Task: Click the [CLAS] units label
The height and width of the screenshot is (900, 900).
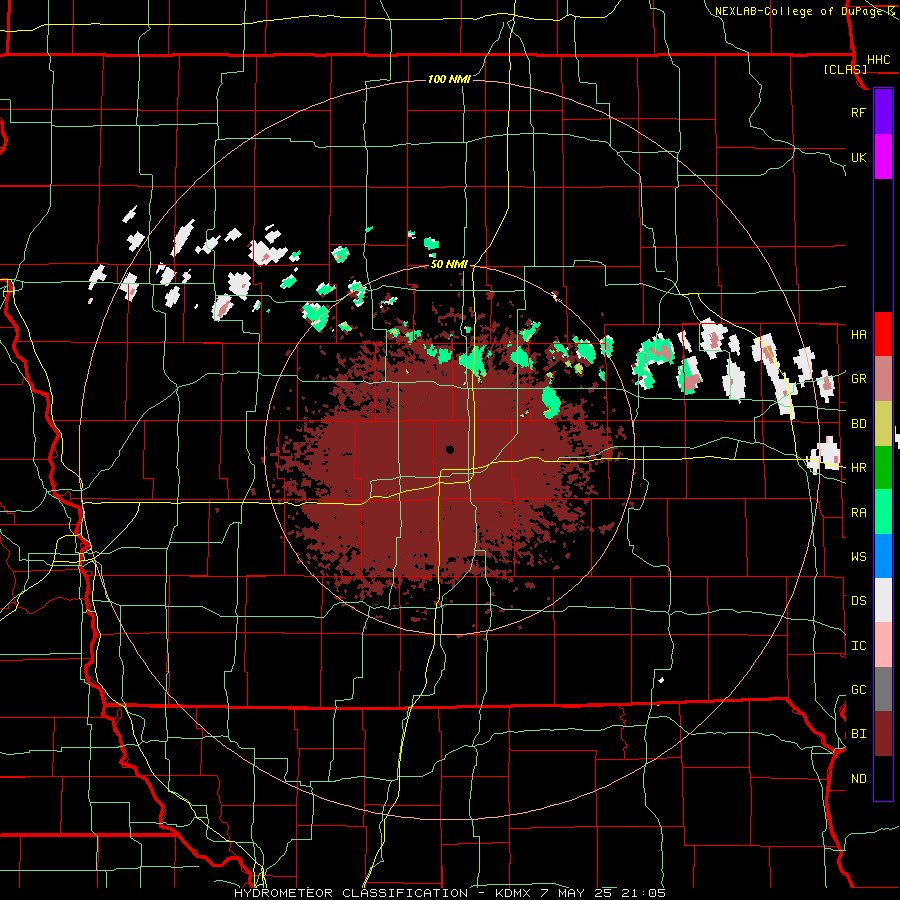Action: pyautogui.click(x=845, y=69)
